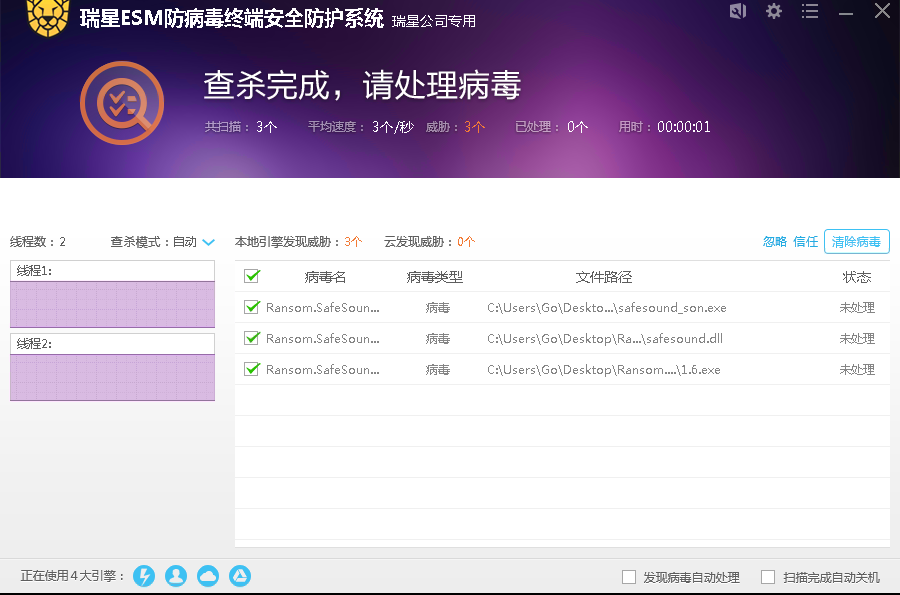
Task: Click the 线程2 thread panel
Action: [112, 367]
